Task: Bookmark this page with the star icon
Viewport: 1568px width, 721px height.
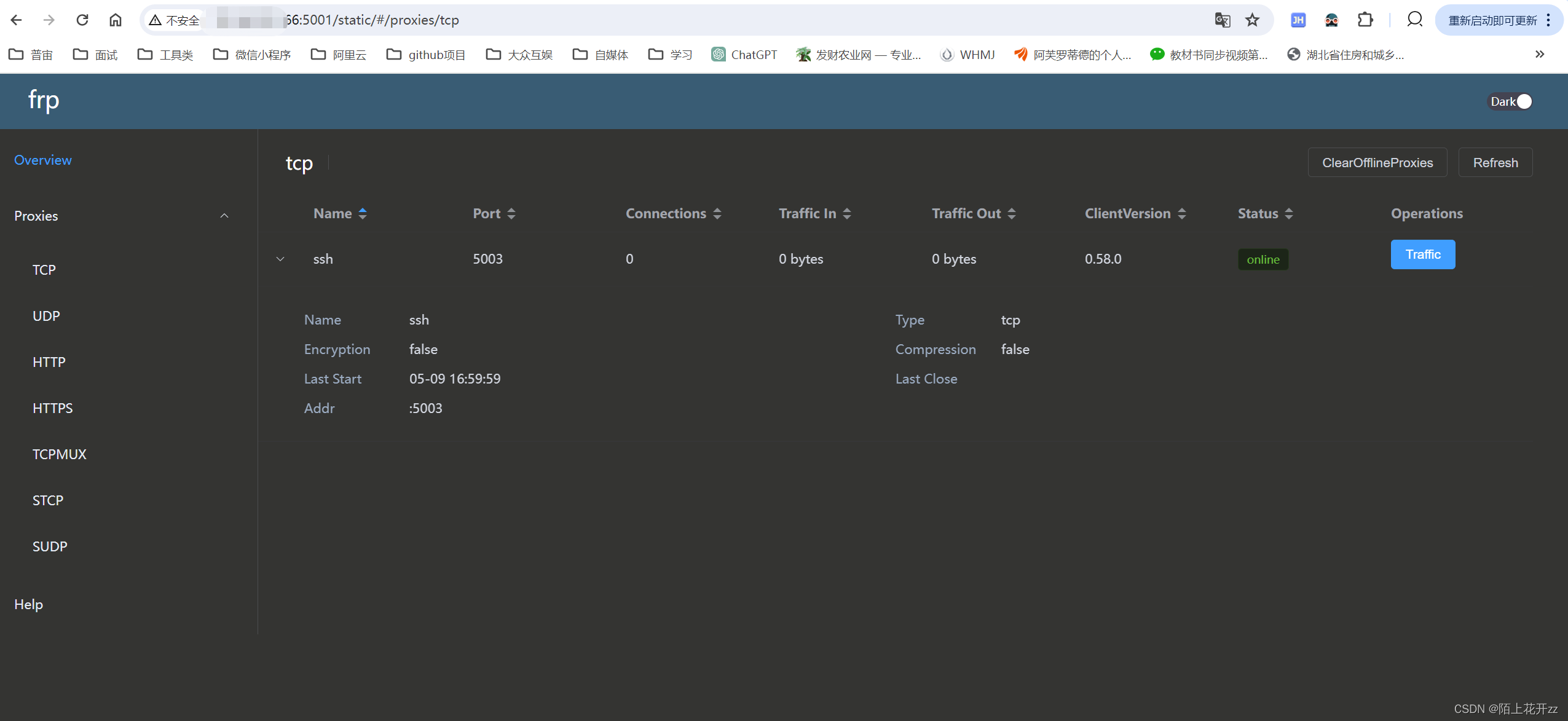Action: pyautogui.click(x=1252, y=20)
